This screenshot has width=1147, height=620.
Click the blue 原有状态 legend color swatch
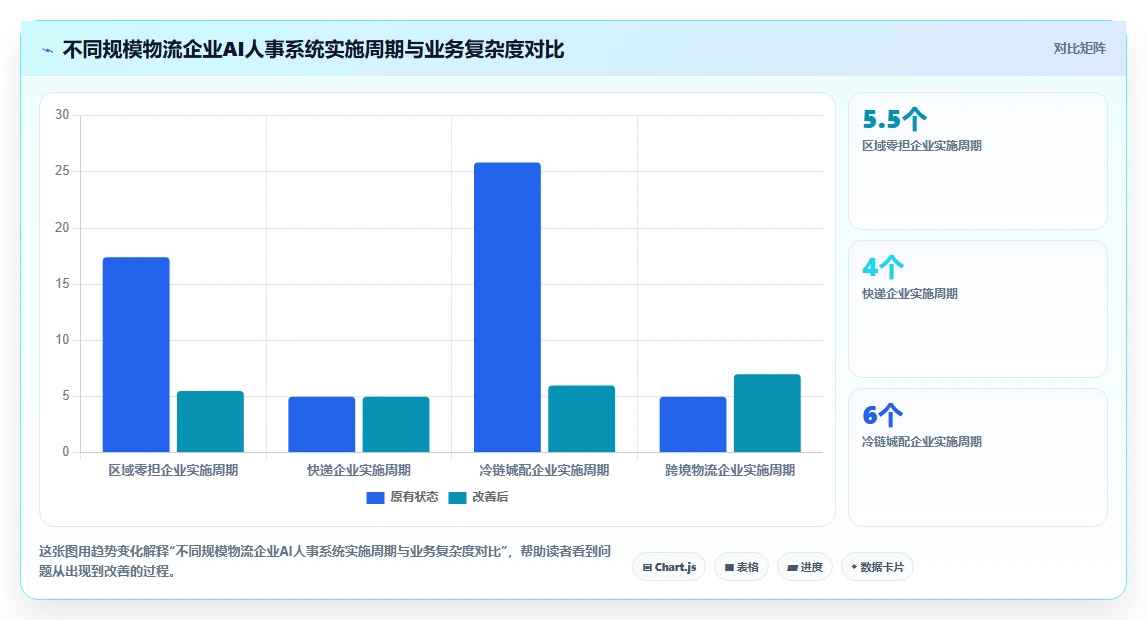(x=375, y=498)
